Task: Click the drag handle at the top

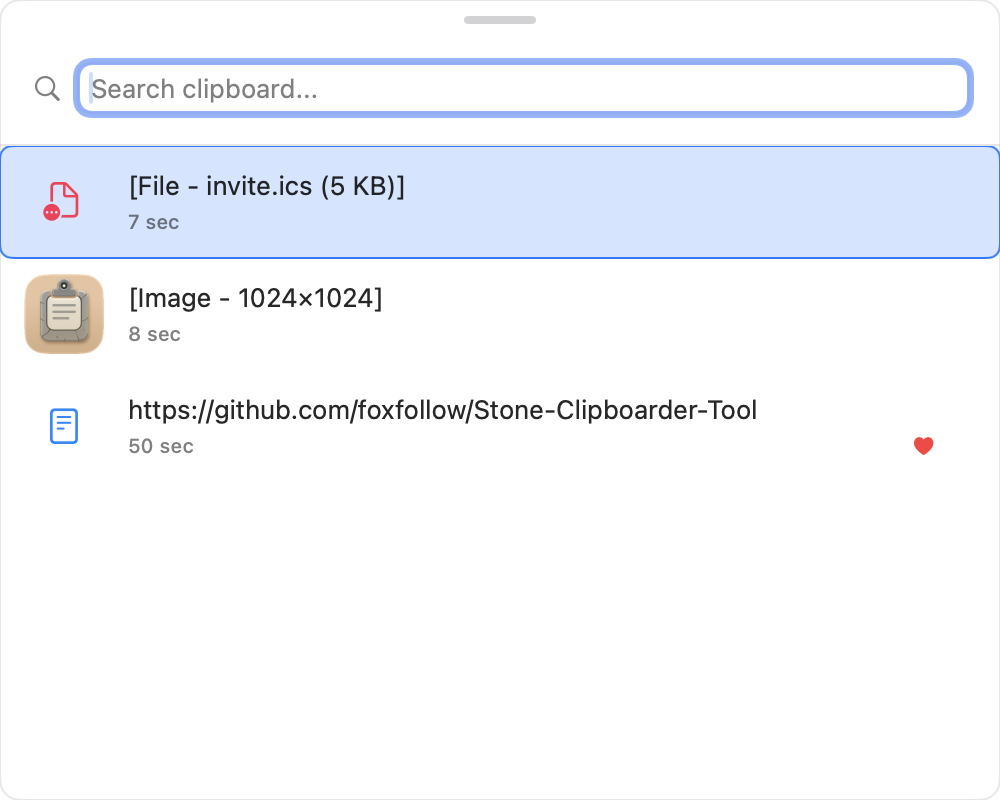Action: pyautogui.click(x=499, y=19)
